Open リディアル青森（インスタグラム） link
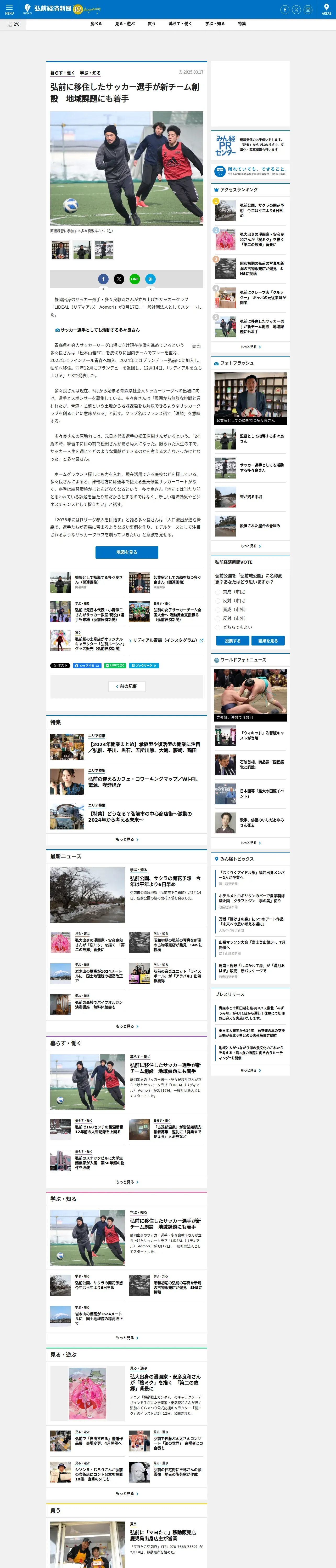The width and height of the screenshot is (336, 1568). (x=166, y=640)
